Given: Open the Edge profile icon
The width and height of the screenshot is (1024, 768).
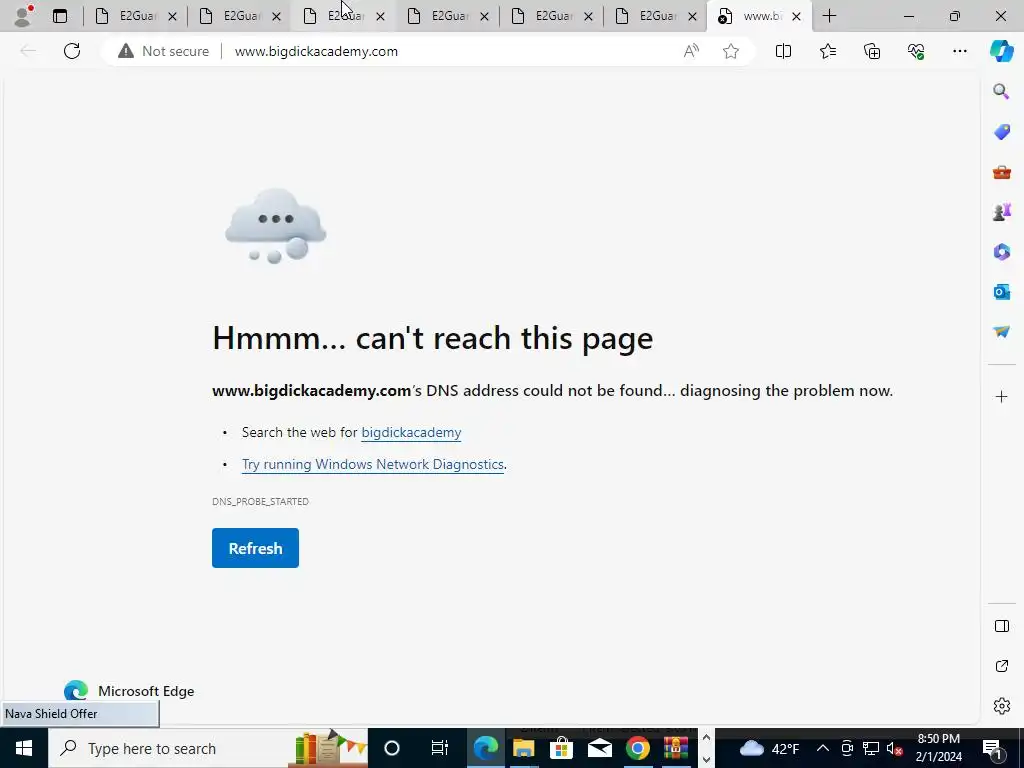Looking at the screenshot, I should click(x=23, y=16).
